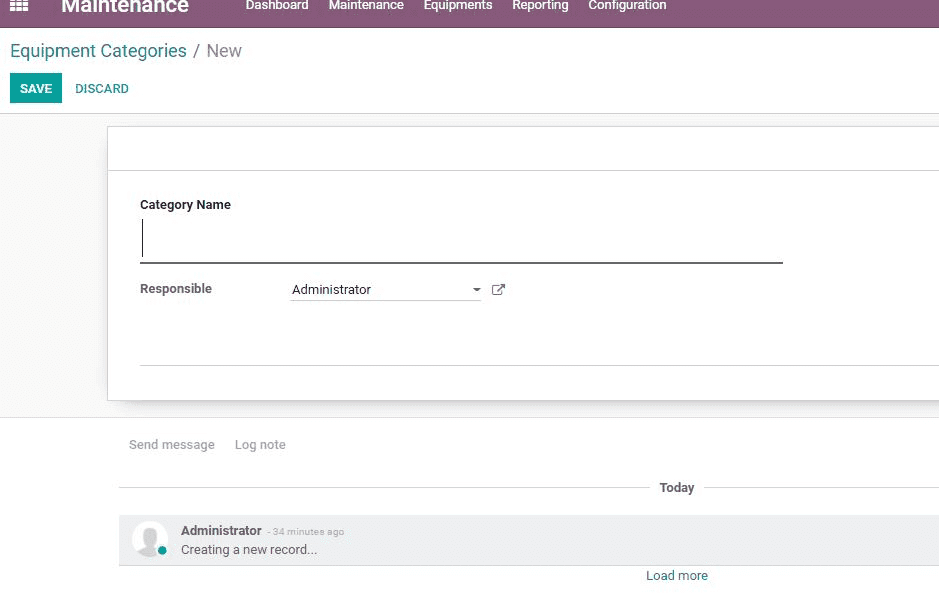Go back to Equipment Categories breadcrumb
939x615 pixels.
(98, 51)
